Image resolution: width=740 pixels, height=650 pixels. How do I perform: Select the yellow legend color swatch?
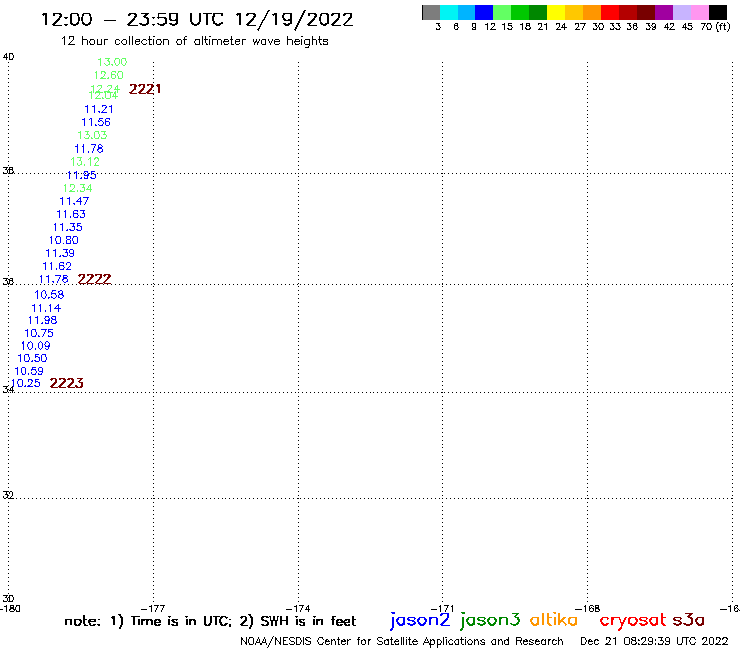(556, 12)
